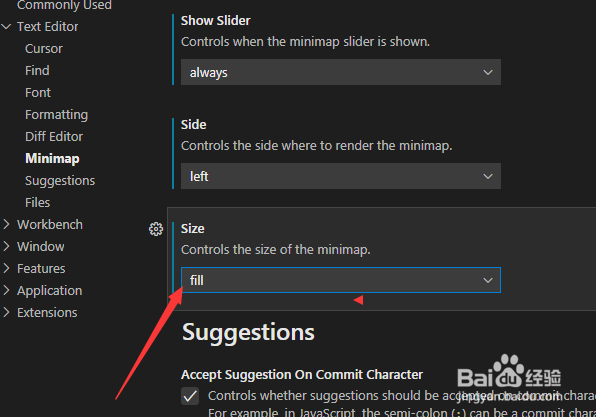Select Diff Editor in sidebar
Viewport: 596px width, 417px height.
point(54,137)
